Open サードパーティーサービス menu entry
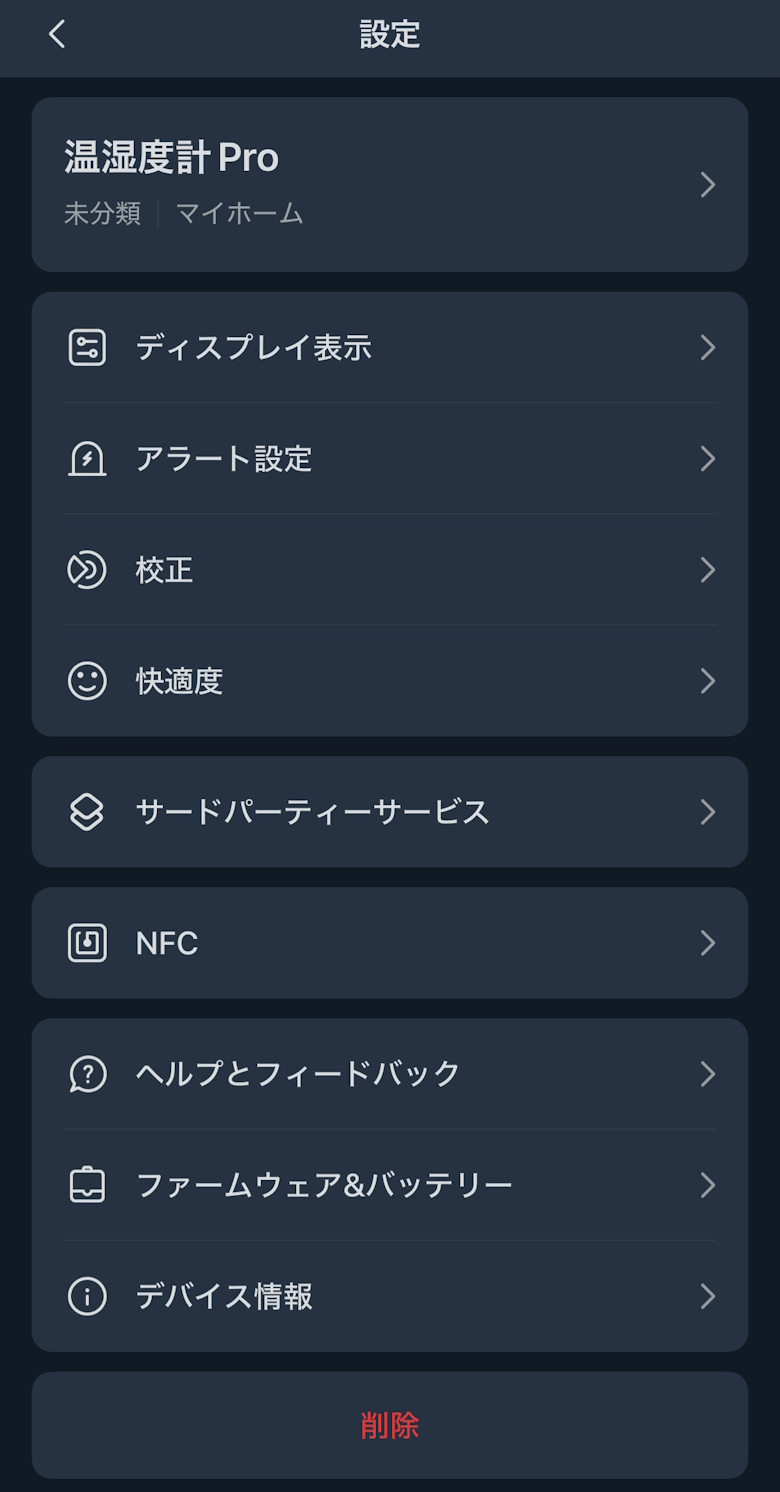Image resolution: width=780 pixels, height=1492 pixels. 312,812
